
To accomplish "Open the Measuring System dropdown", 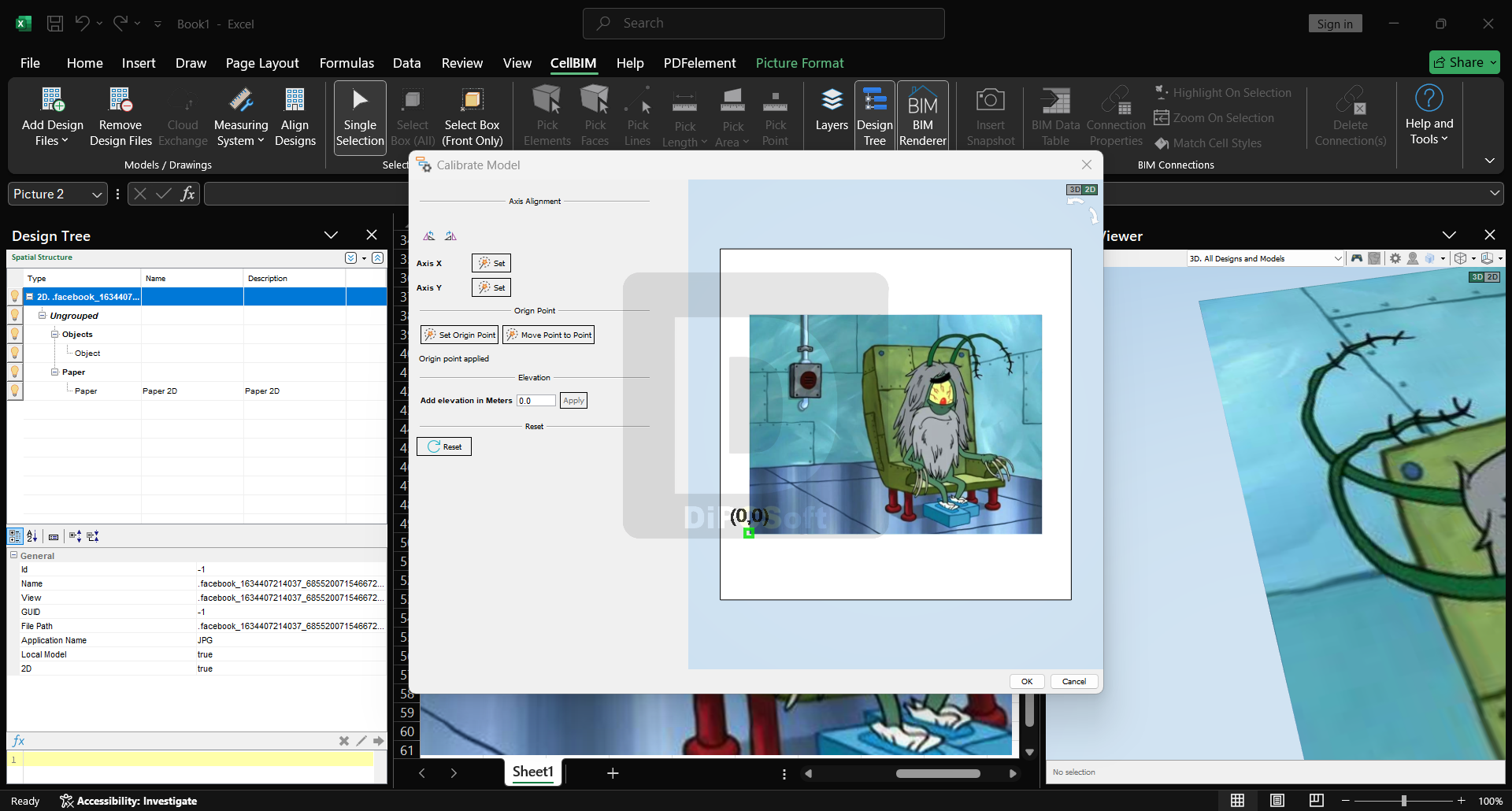I will 241,117.
